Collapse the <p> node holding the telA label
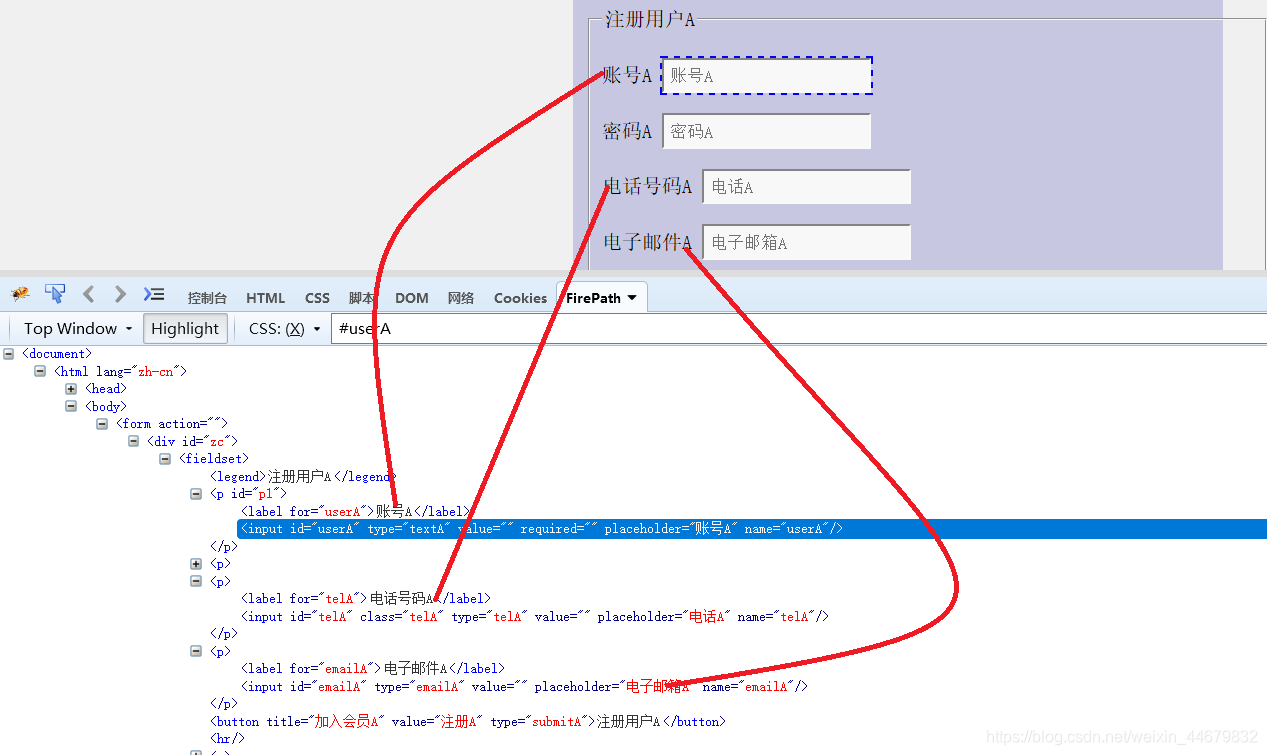This screenshot has height=755, width=1267. click(196, 581)
